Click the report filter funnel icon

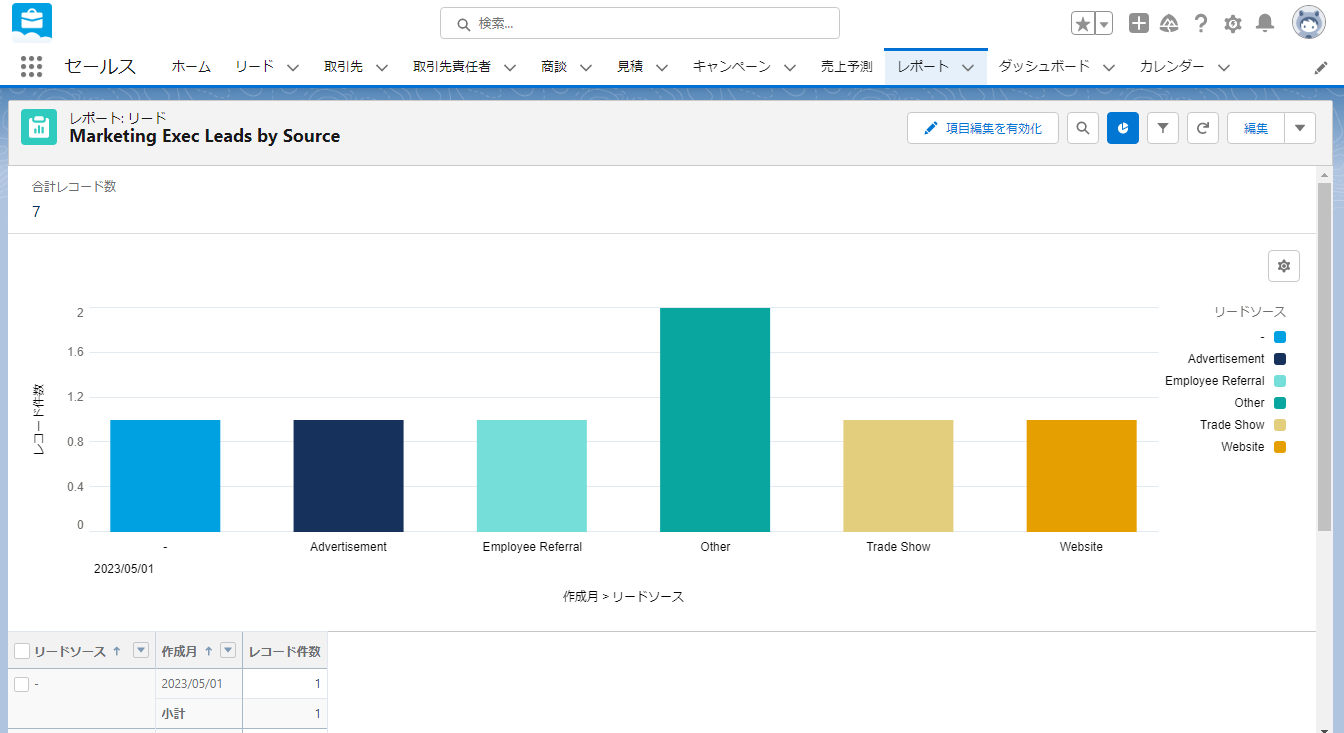coord(1163,128)
